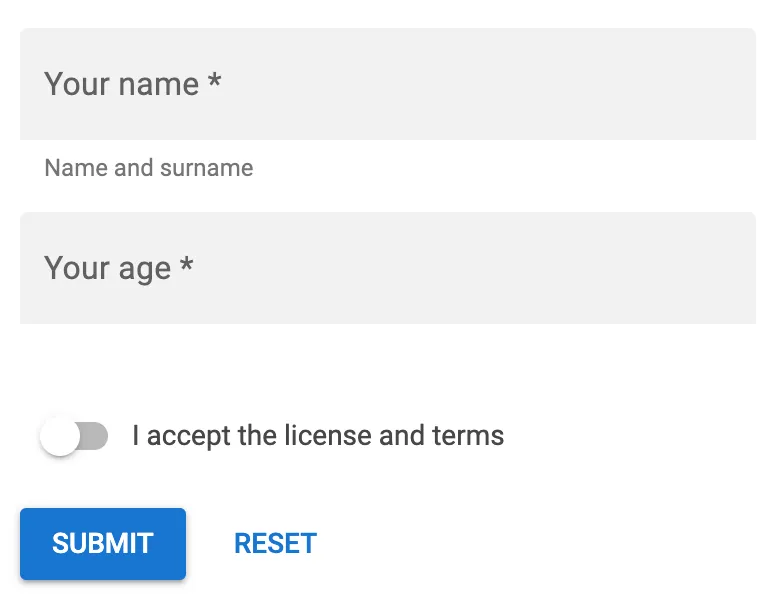Click the Reset button
Screen dimensions: 774x602
[x=275, y=543]
